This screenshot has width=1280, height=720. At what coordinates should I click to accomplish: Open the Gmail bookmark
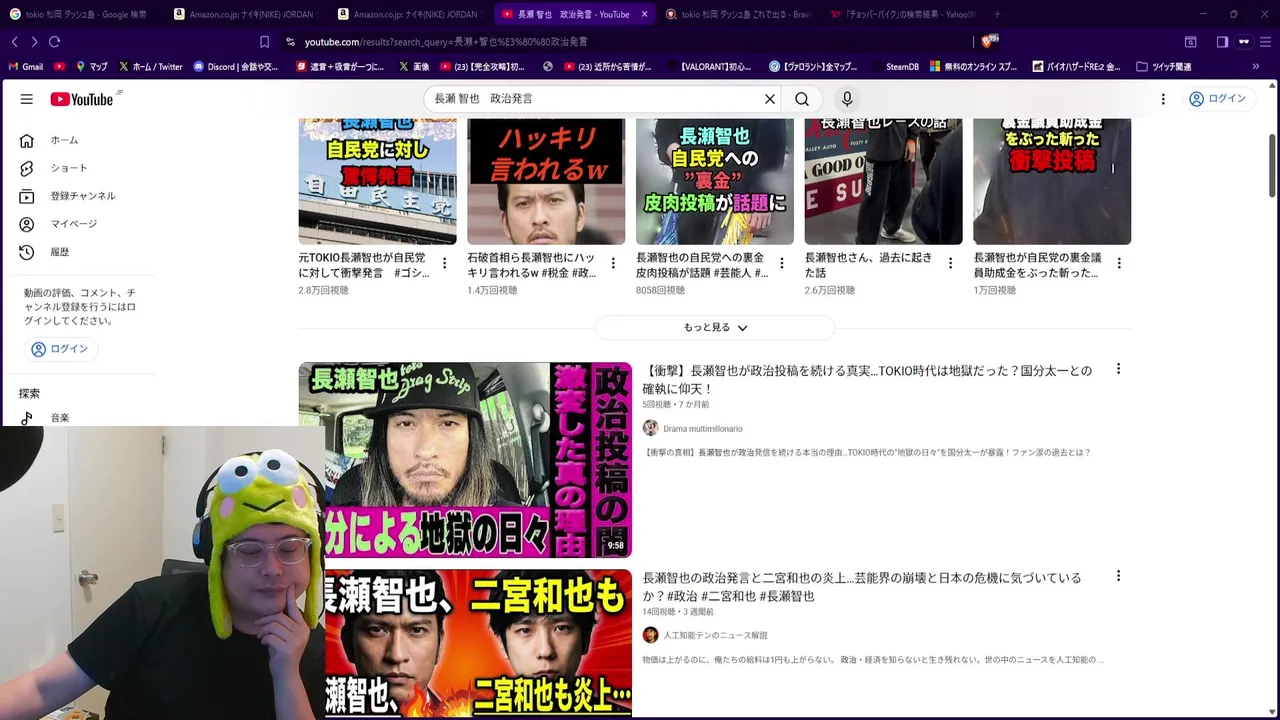tap(26, 67)
